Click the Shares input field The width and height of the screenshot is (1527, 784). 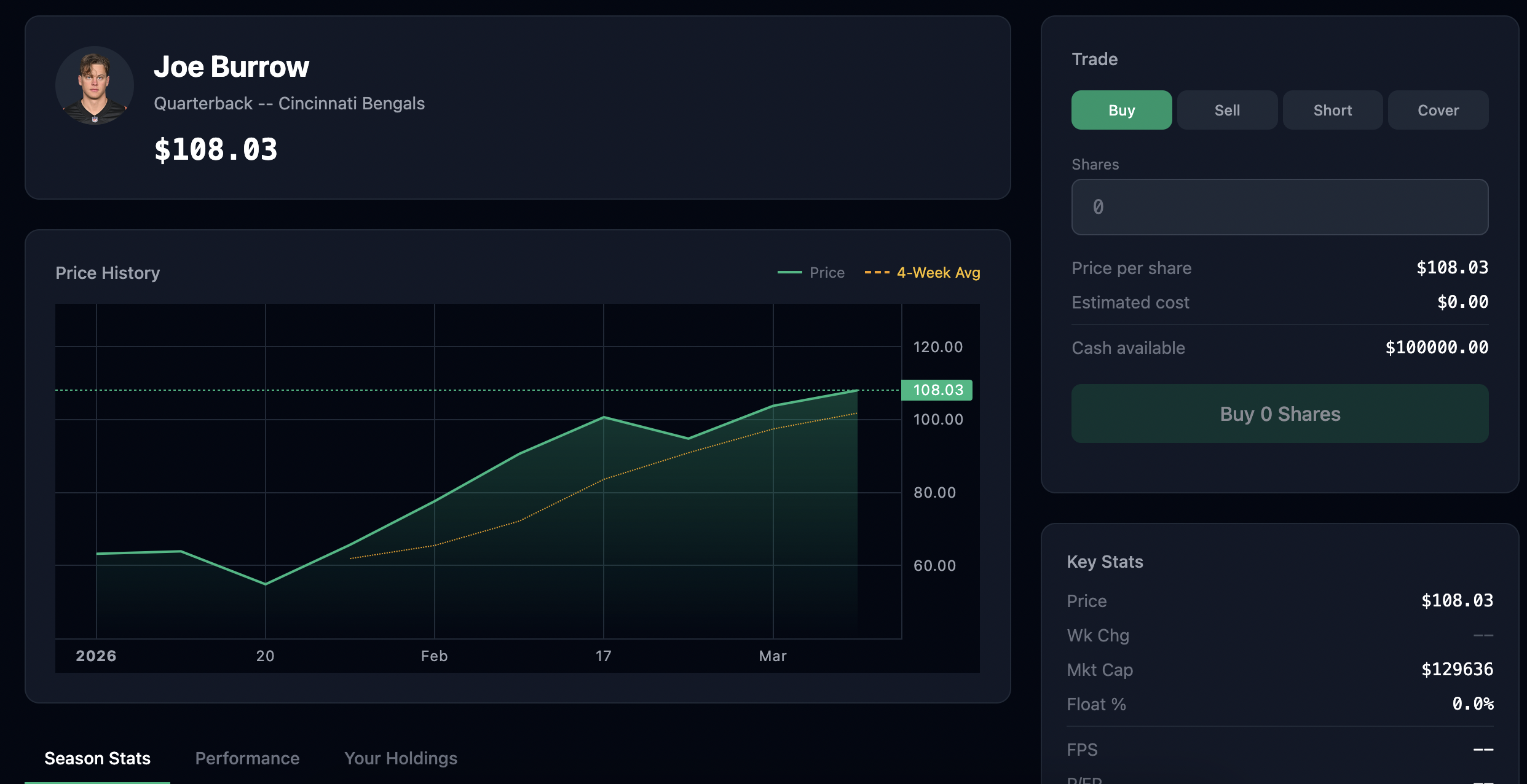(x=1279, y=207)
